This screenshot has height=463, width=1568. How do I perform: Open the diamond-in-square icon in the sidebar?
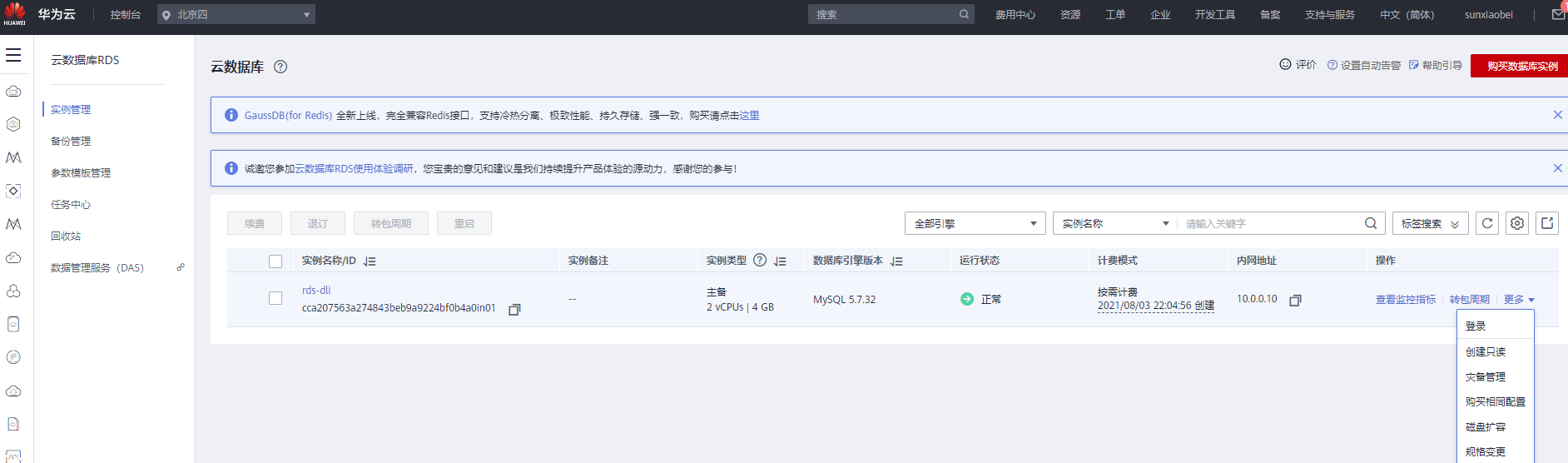tap(13, 191)
